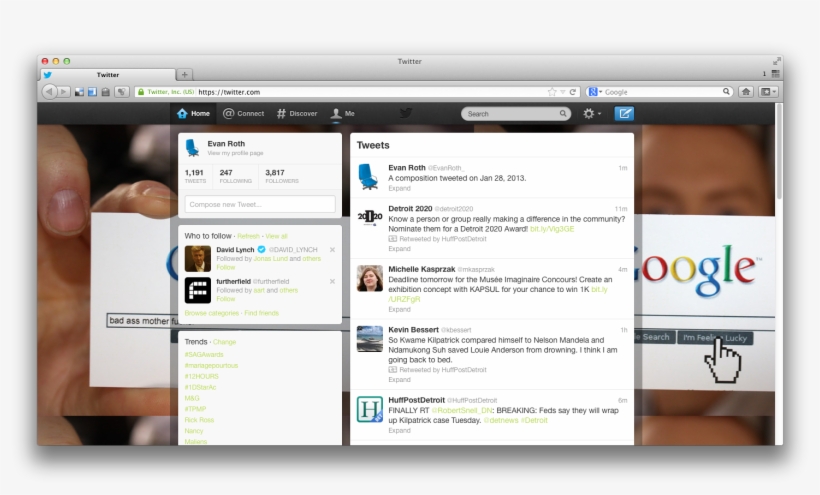Click the Compose new Tweet field
The image size is (820, 495).
pyautogui.click(x=260, y=204)
